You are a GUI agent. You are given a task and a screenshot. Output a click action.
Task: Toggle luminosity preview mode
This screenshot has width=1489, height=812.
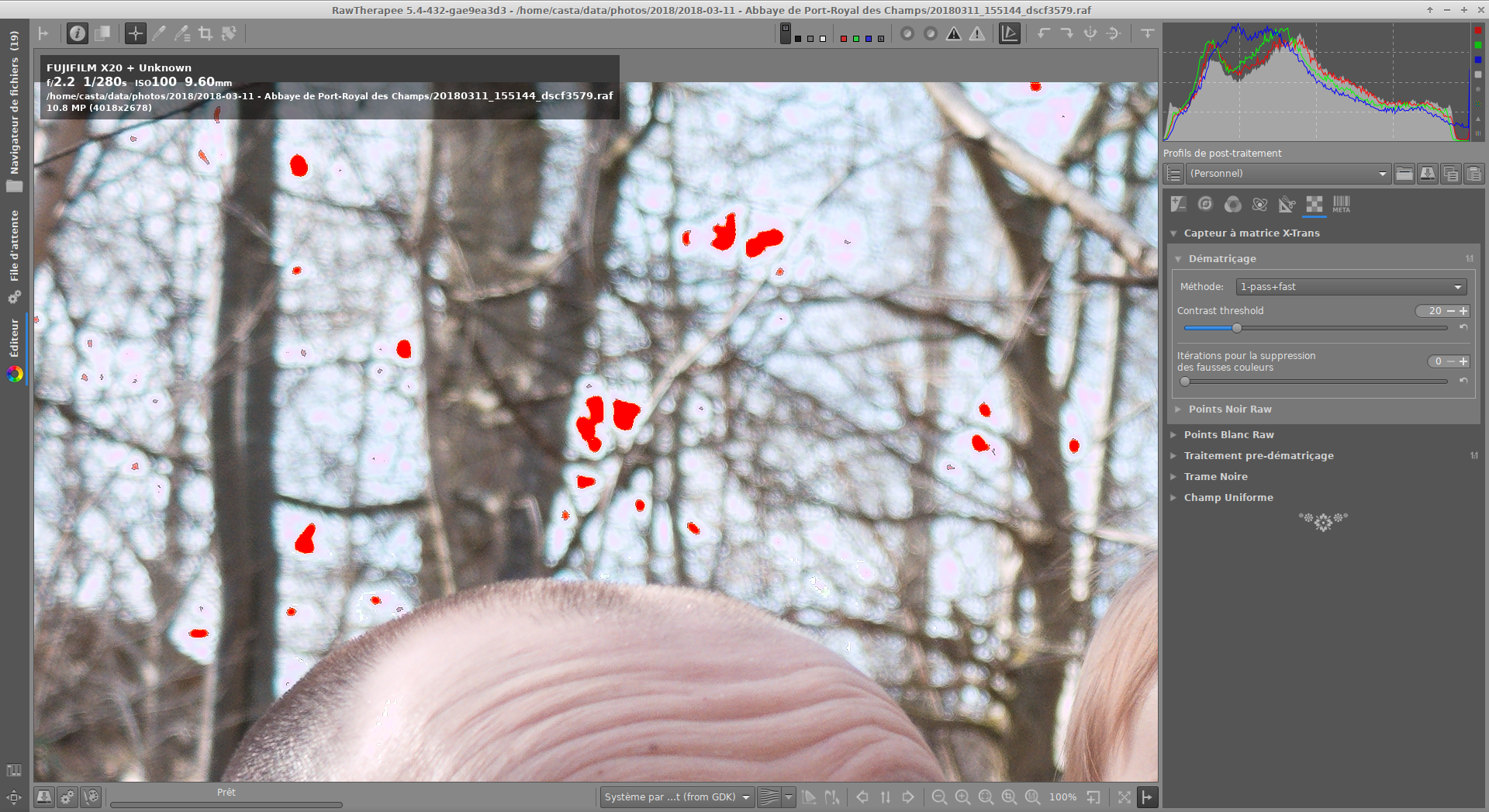tap(881, 38)
